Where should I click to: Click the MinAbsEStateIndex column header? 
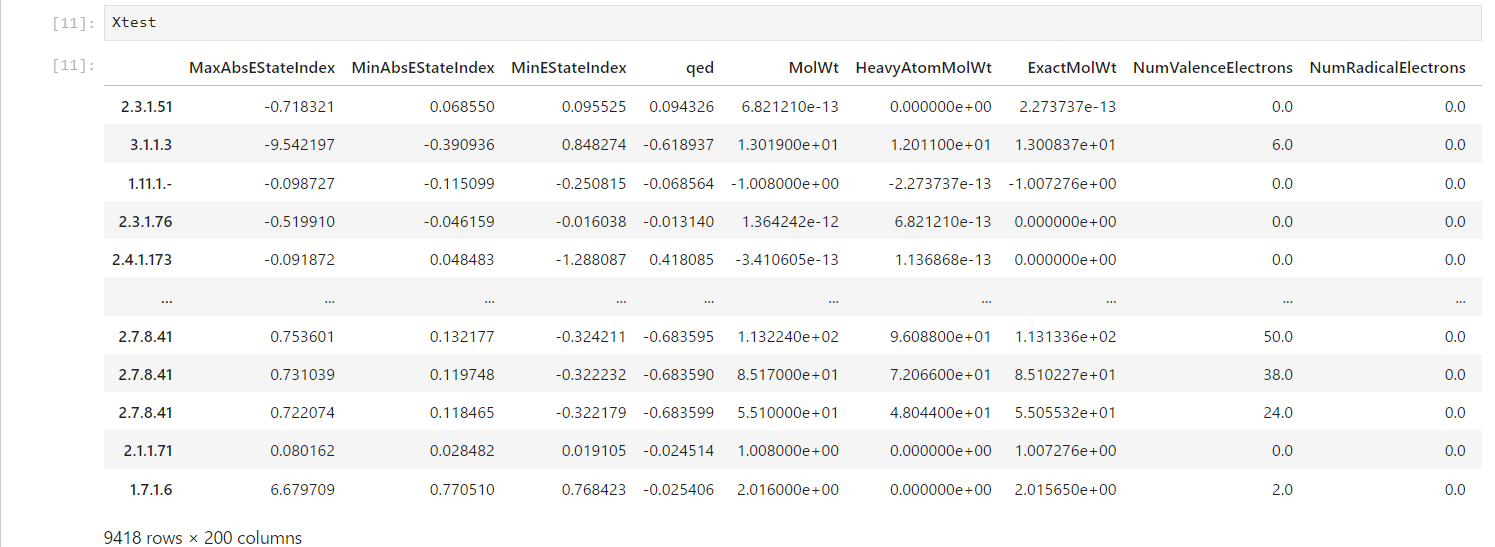coord(423,68)
